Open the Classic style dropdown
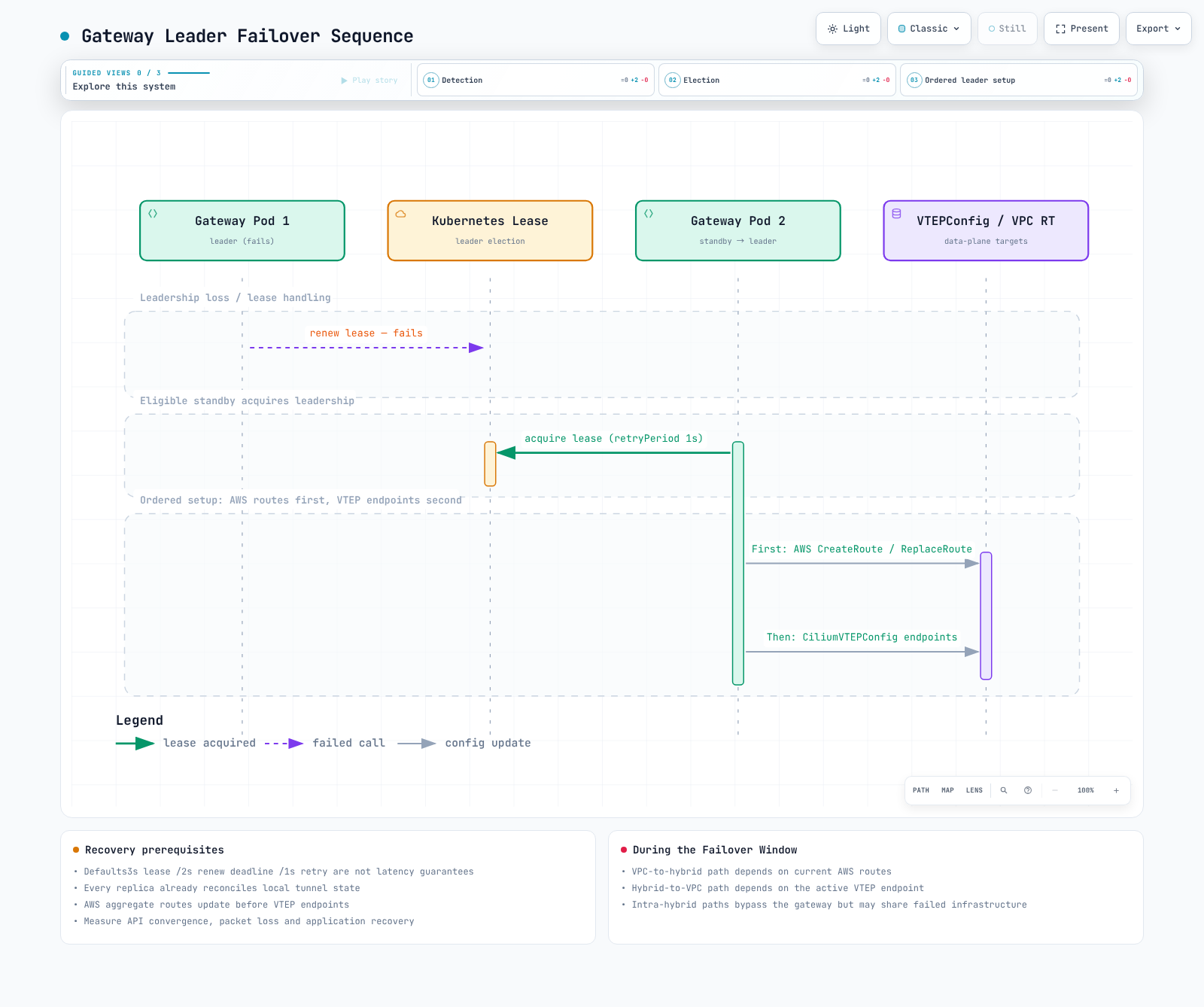The width and height of the screenshot is (1204, 1007). click(929, 29)
